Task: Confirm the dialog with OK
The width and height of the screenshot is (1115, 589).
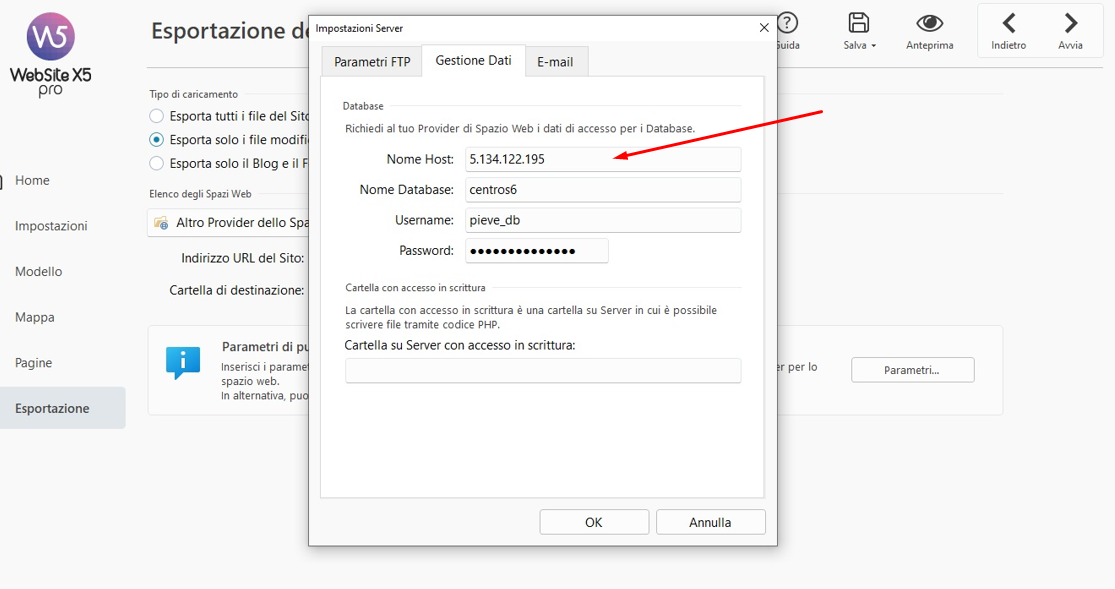Action: click(x=594, y=522)
